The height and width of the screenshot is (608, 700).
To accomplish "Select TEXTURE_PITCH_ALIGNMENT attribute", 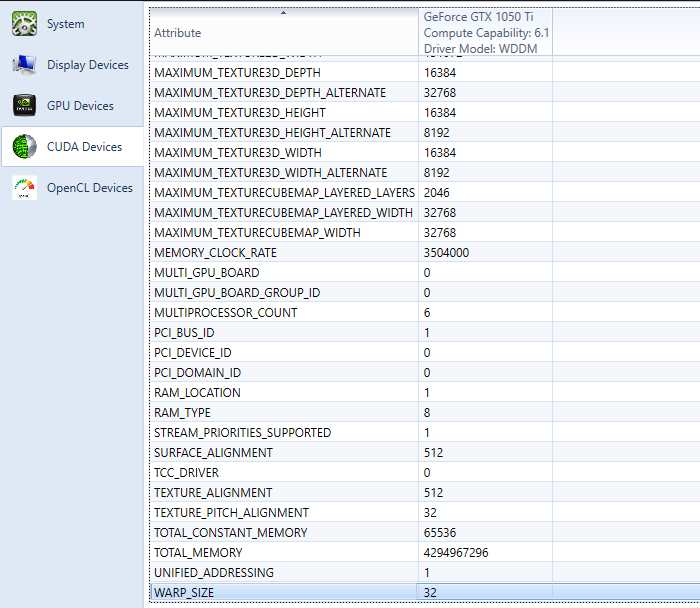I will [231, 513].
